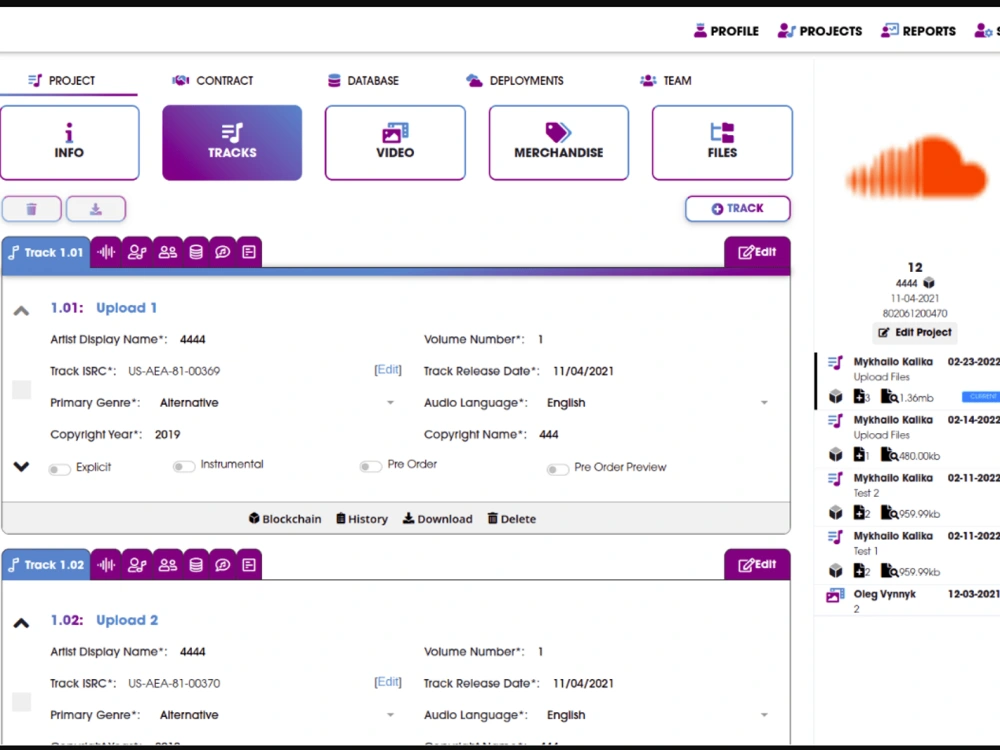Click music list icon beside 02-14-2022 entry

[x=835, y=421]
